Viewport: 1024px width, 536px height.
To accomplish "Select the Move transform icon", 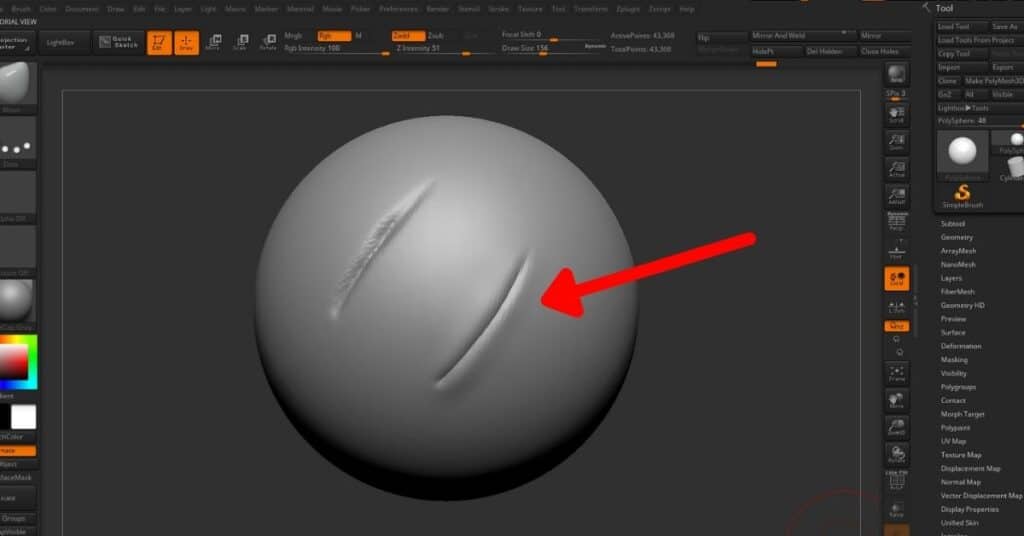I will [213, 42].
